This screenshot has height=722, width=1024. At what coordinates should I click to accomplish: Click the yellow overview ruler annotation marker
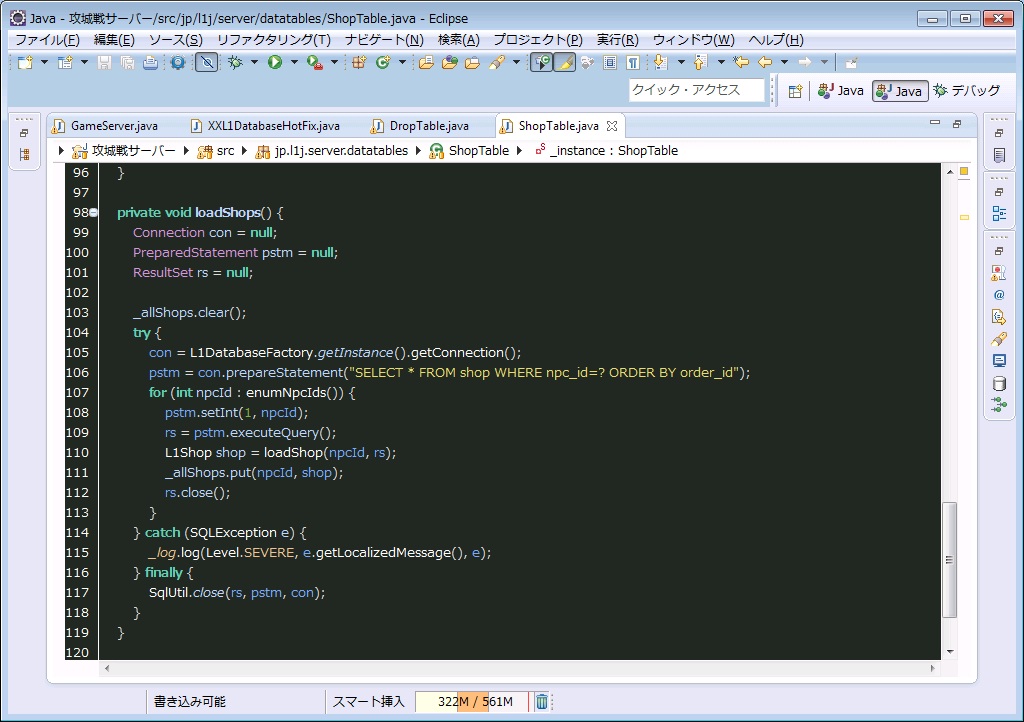964,217
